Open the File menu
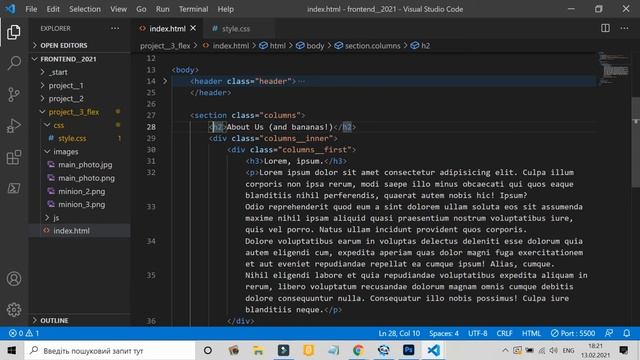Image resolution: width=640 pixels, height=360 pixels. pos(31,9)
